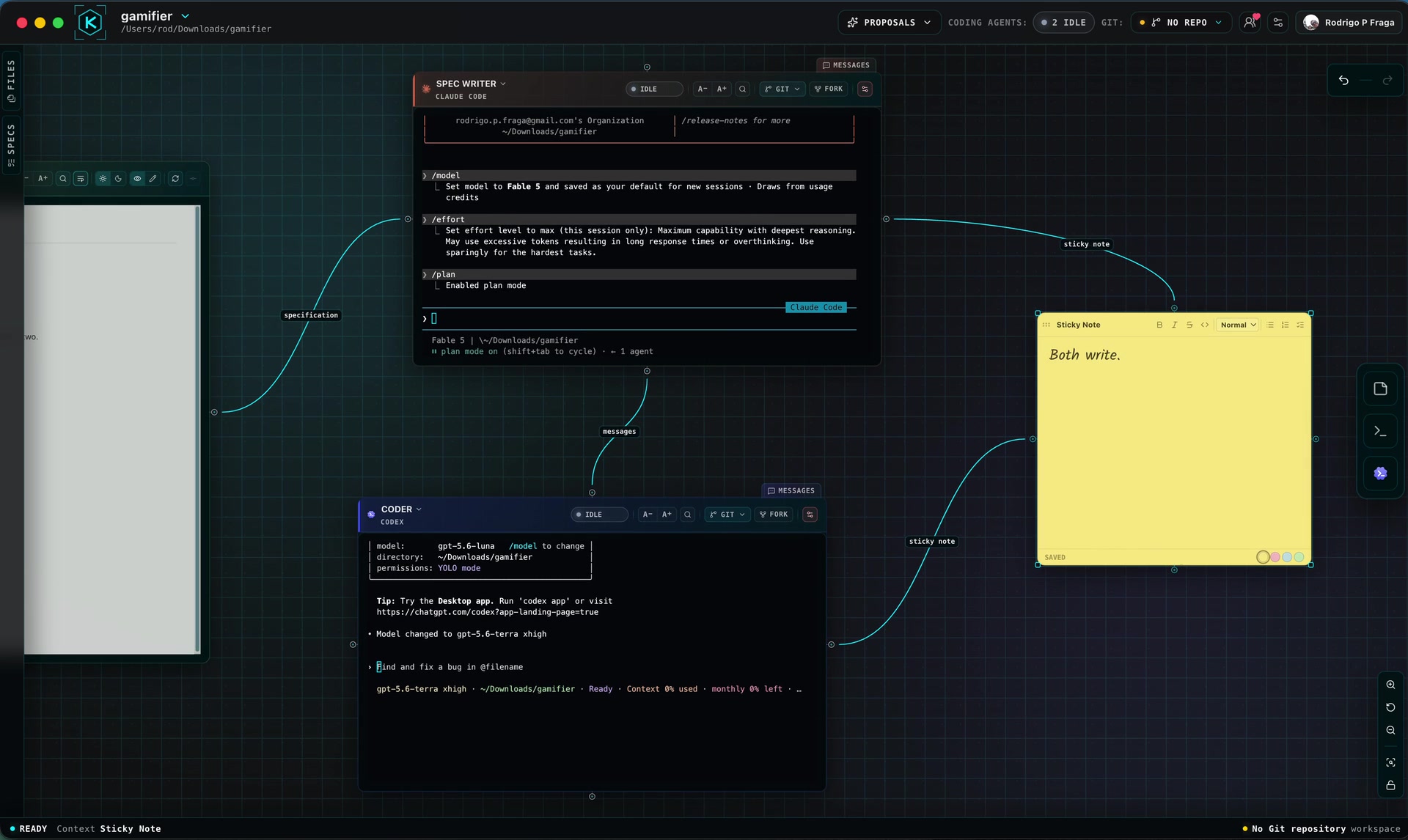Search within the Coder terminal

(688, 515)
